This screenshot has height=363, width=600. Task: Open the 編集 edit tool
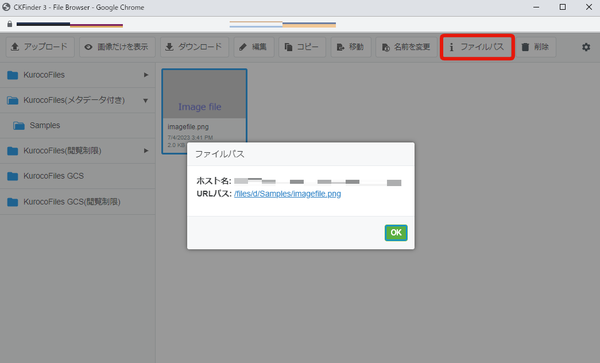(254, 47)
